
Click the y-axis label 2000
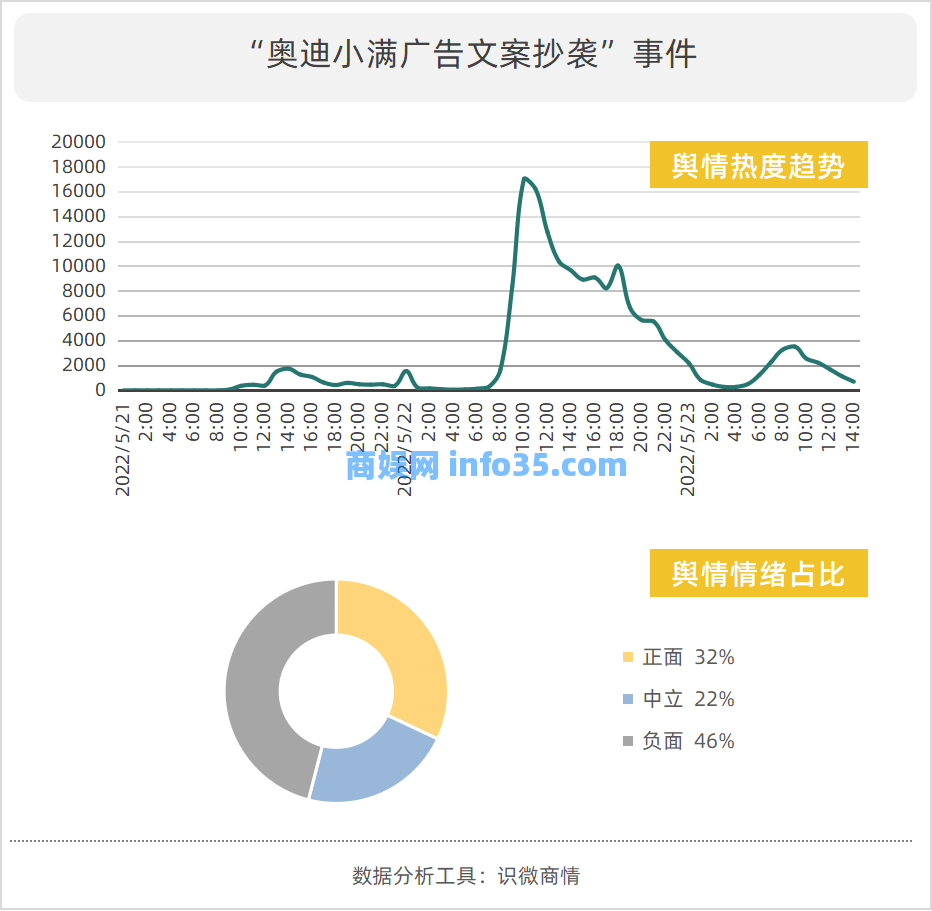point(84,365)
